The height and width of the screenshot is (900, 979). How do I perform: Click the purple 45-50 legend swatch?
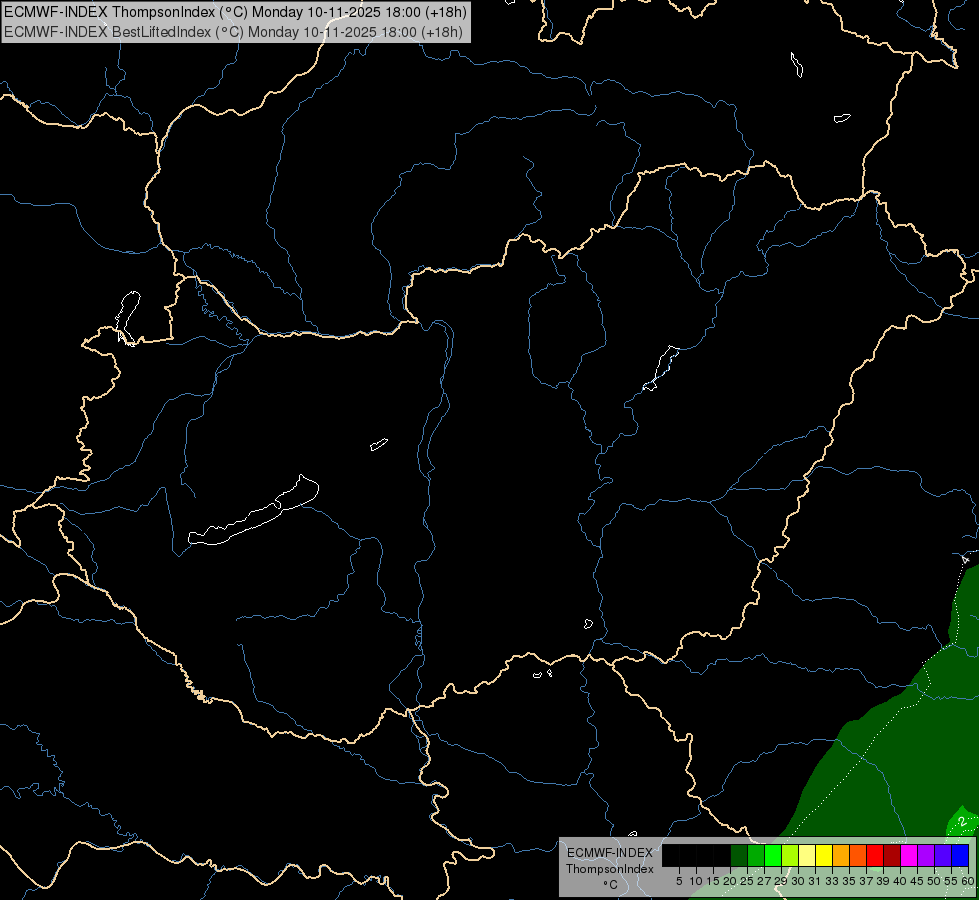pos(927,855)
